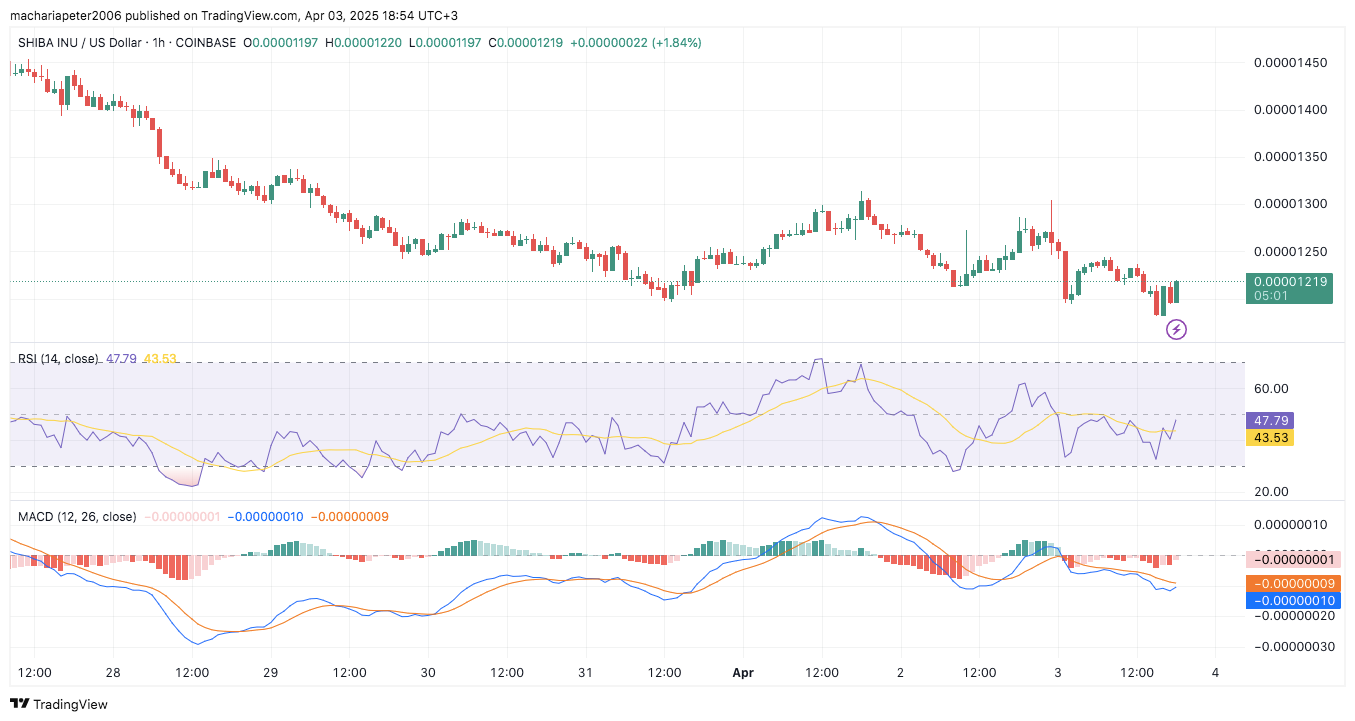Click the purple lightning bolt icon

[1177, 329]
